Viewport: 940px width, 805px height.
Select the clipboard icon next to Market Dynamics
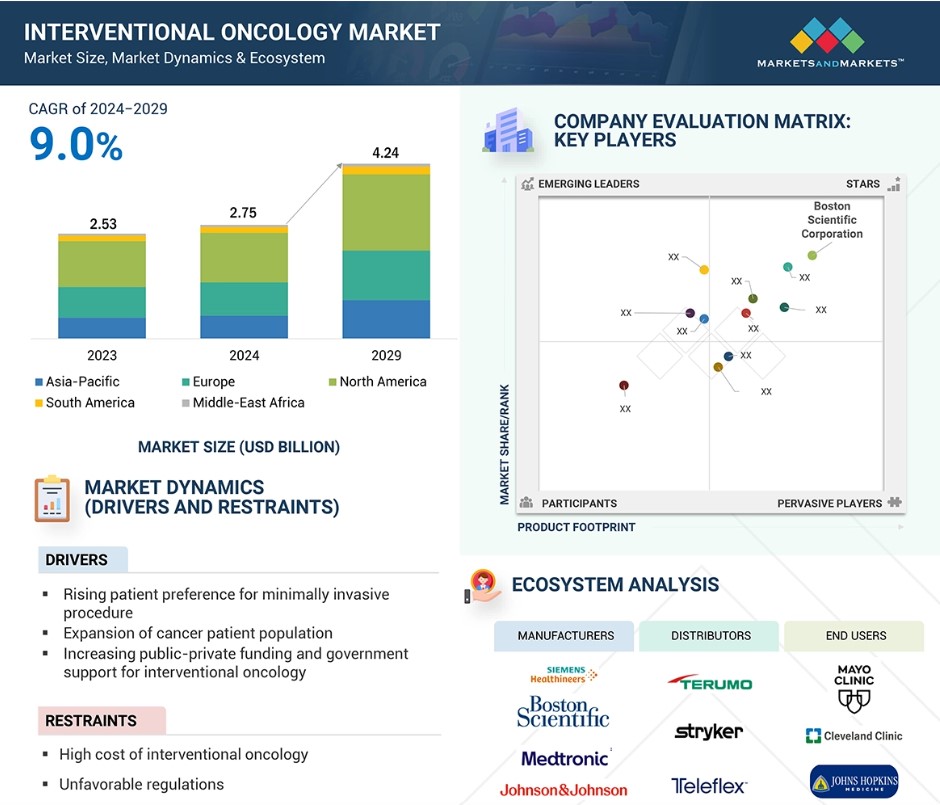coord(52,498)
